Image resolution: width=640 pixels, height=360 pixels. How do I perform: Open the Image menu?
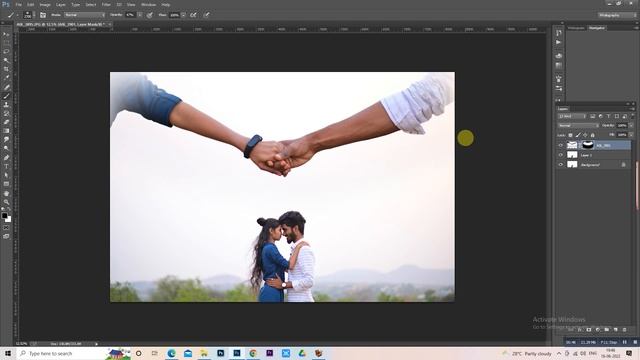click(x=45, y=4)
